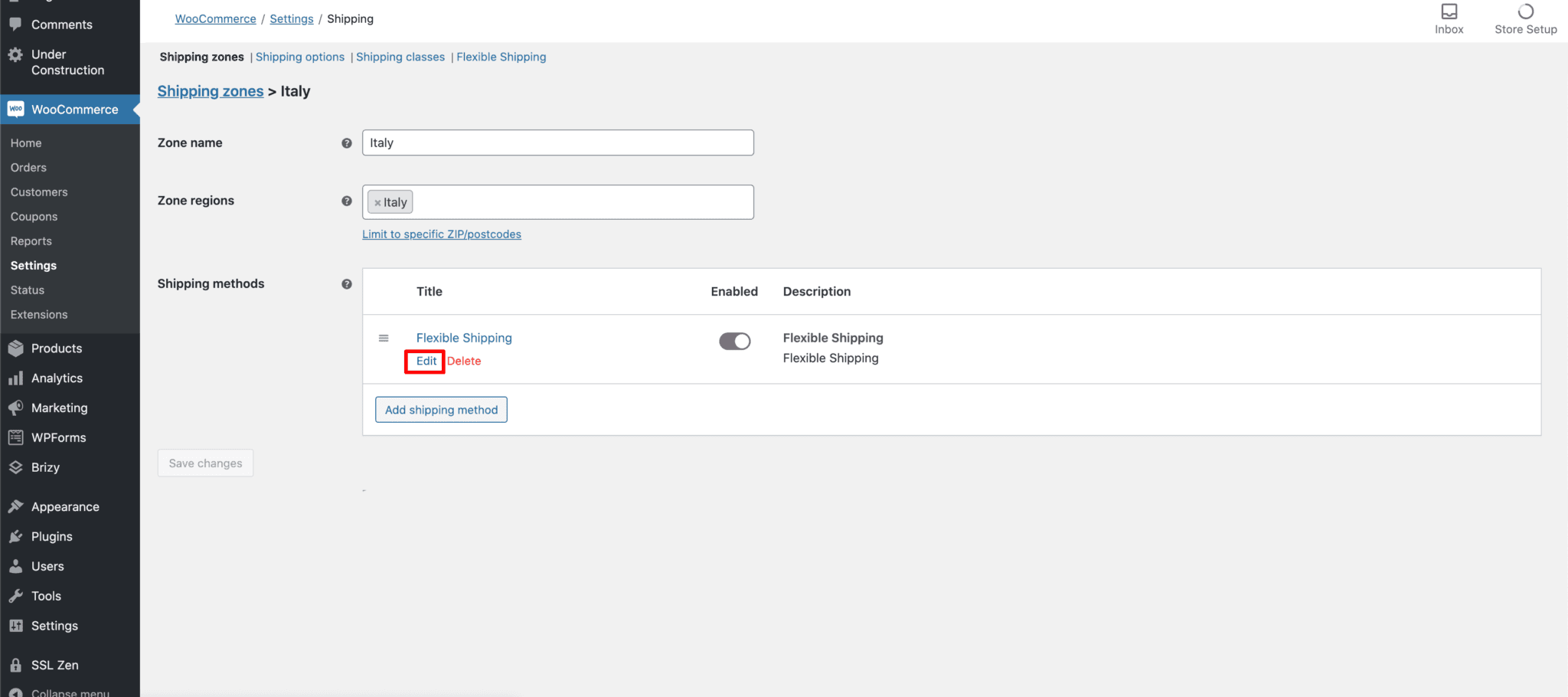This screenshot has height=697, width=1568.
Task: Click the Inbox tray icon
Action: (x=1449, y=11)
